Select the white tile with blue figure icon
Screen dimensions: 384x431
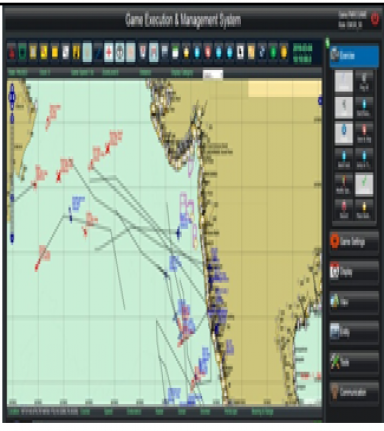coord(344,133)
